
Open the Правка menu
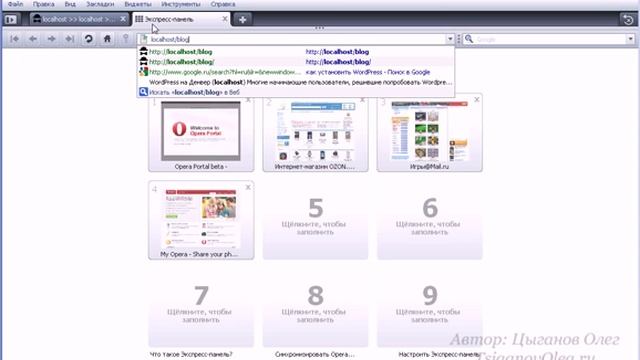click(44, 4)
